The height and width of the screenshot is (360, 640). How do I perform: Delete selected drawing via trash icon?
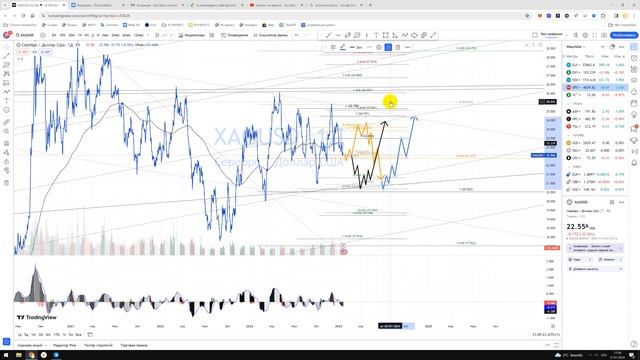coord(398,47)
